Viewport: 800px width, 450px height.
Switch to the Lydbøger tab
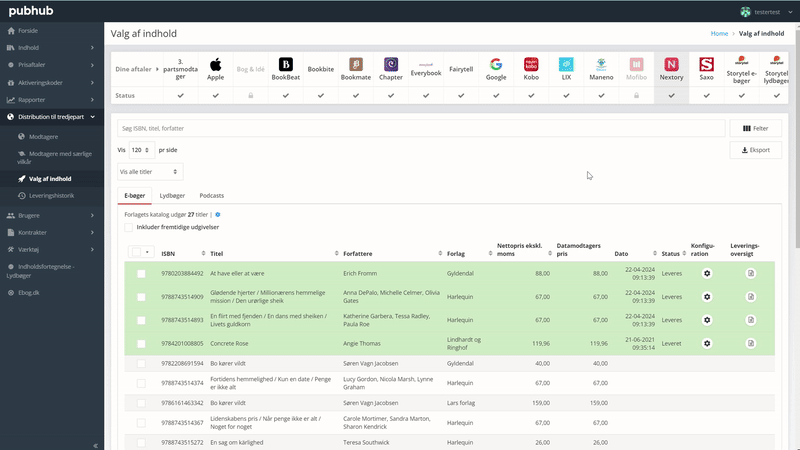pyautogui.click(x=172, y=196)
